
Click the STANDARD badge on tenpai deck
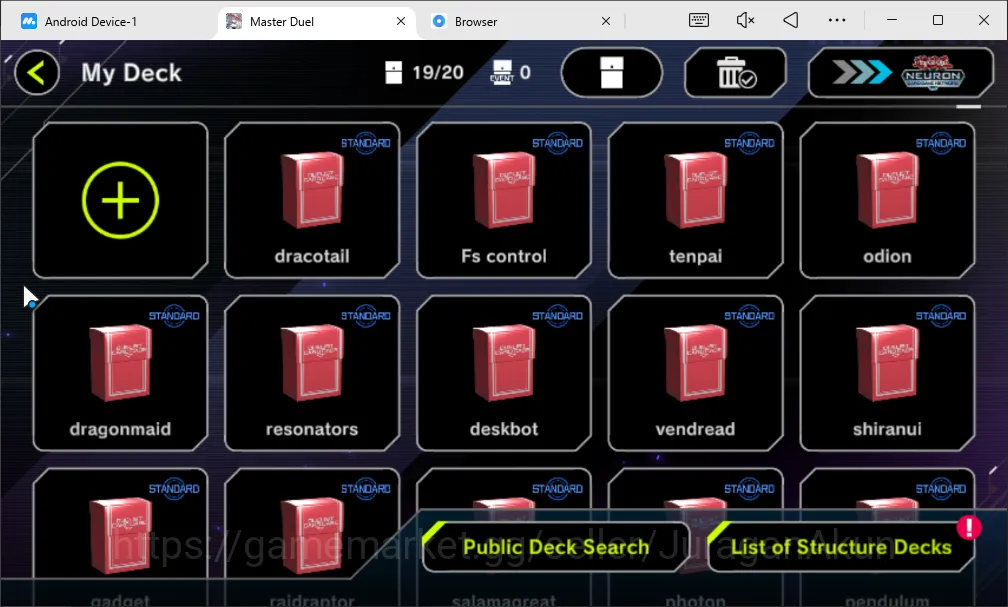(x=750, y=143)
